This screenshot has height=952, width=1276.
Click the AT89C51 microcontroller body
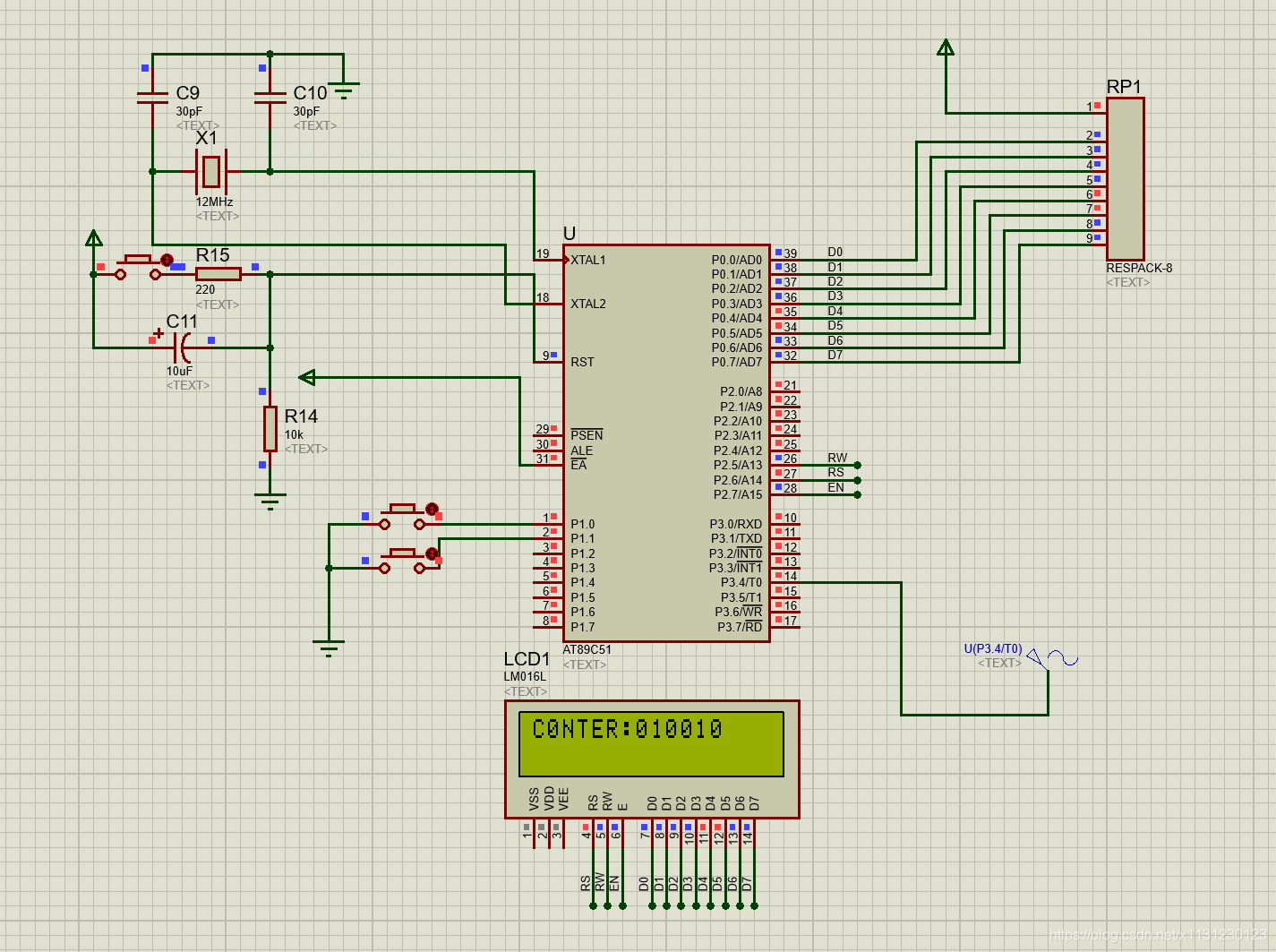point(666,443)
